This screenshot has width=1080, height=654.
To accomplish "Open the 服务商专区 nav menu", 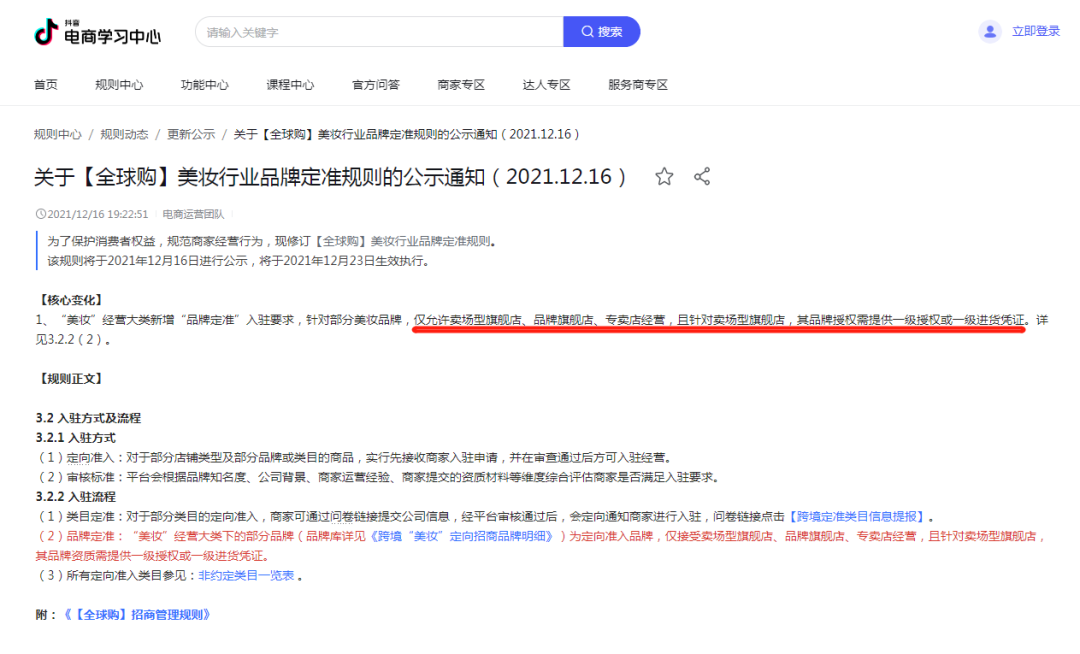I will tap(638, 85).
